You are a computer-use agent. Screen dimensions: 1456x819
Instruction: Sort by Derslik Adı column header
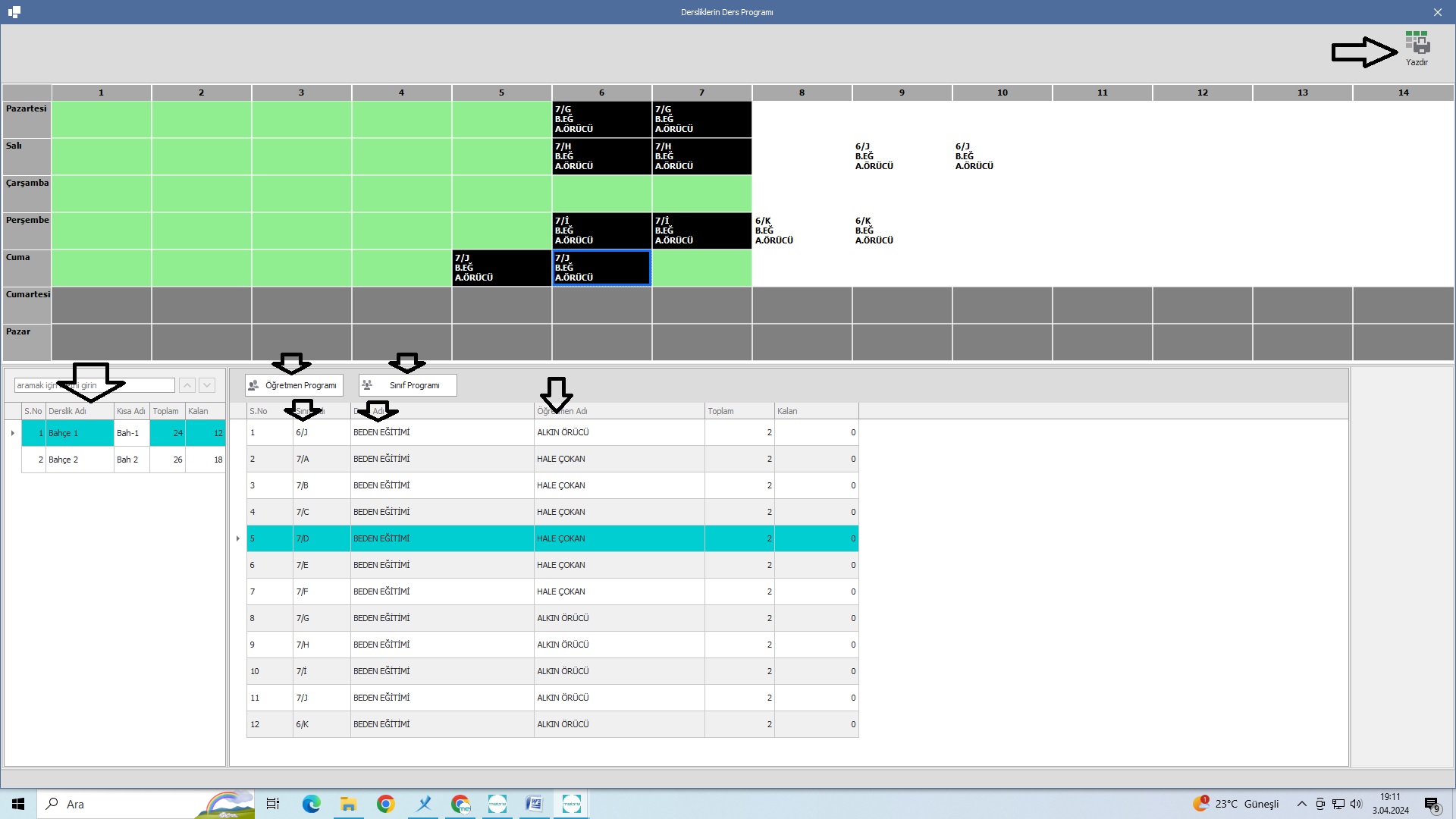click(80, 411)
